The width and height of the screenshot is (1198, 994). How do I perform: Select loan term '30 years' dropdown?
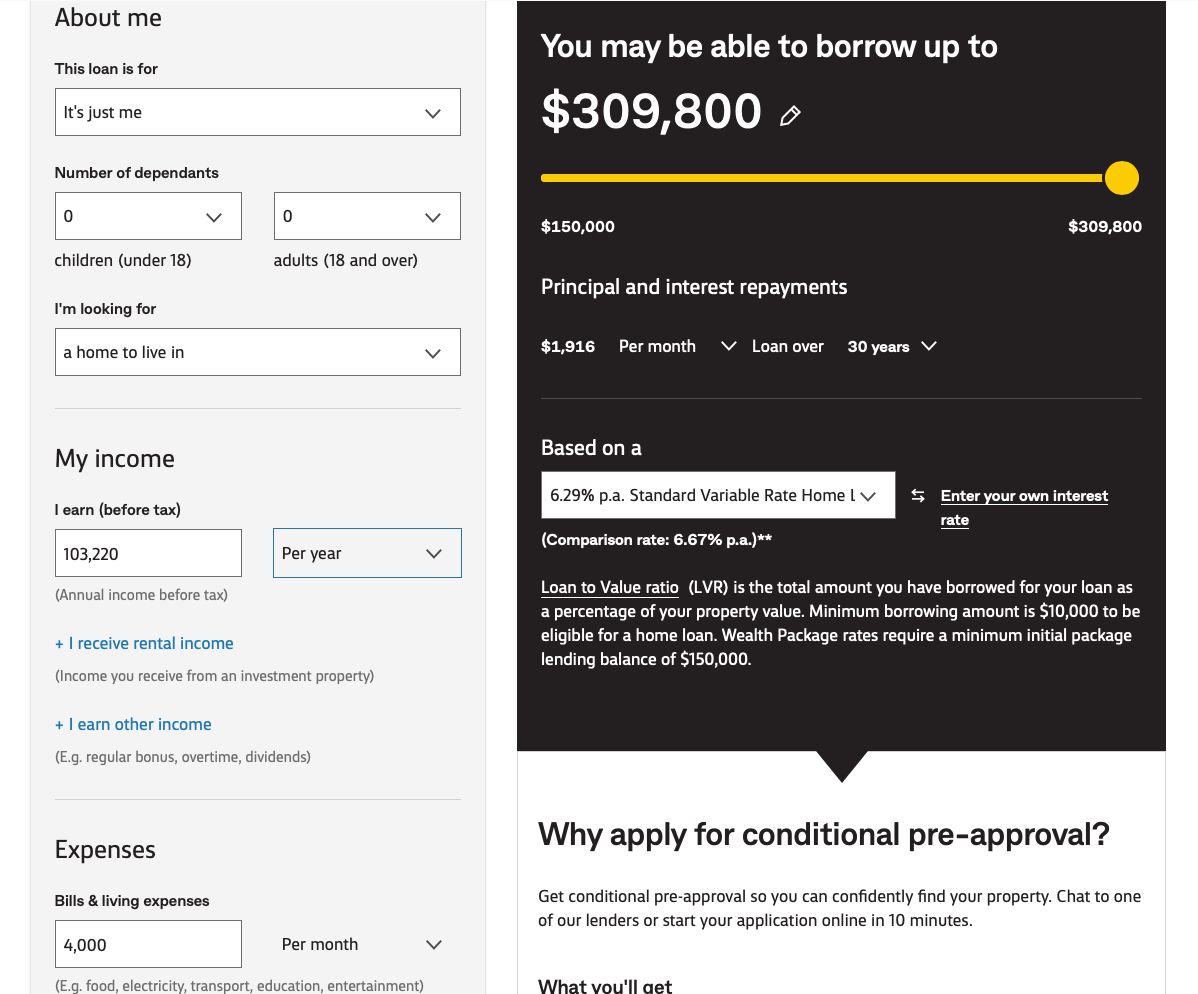tap(891, 346)
